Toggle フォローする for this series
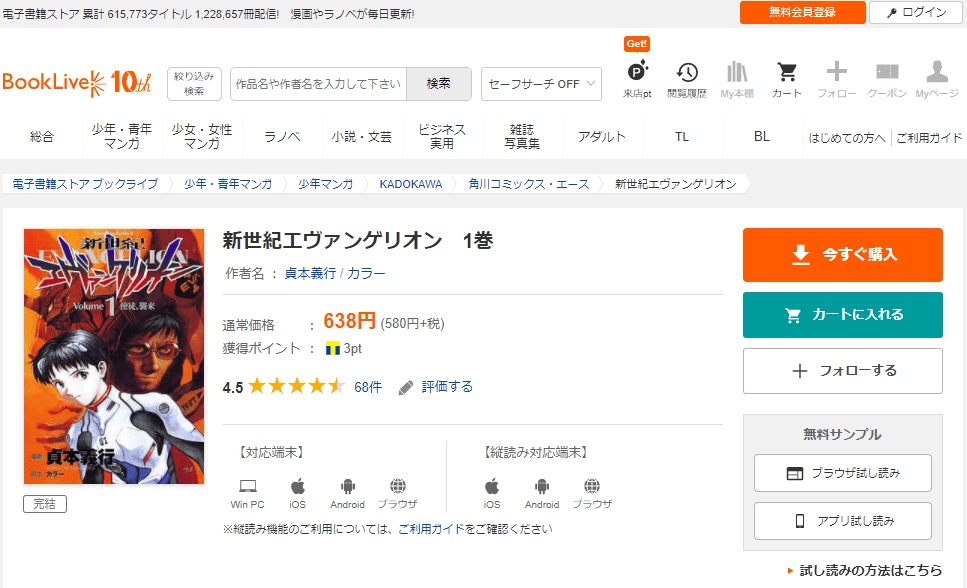967x588 pixels. (x=842, y=371)
